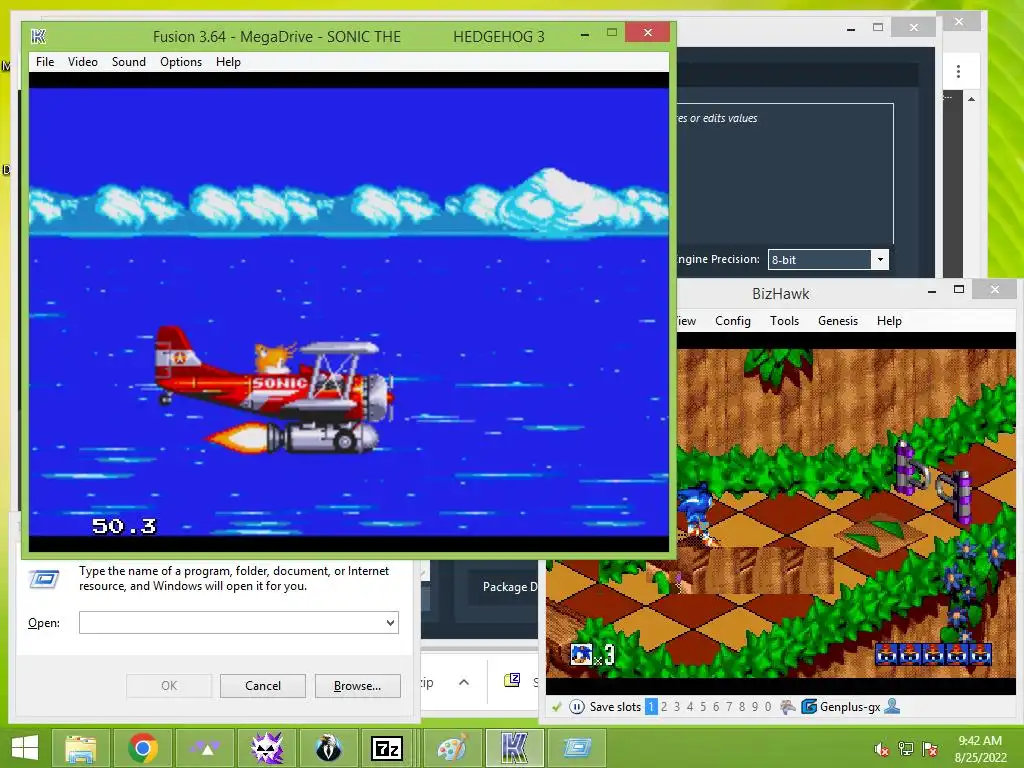Click Cancel in the Run dialog

click(x=263, y=686)
